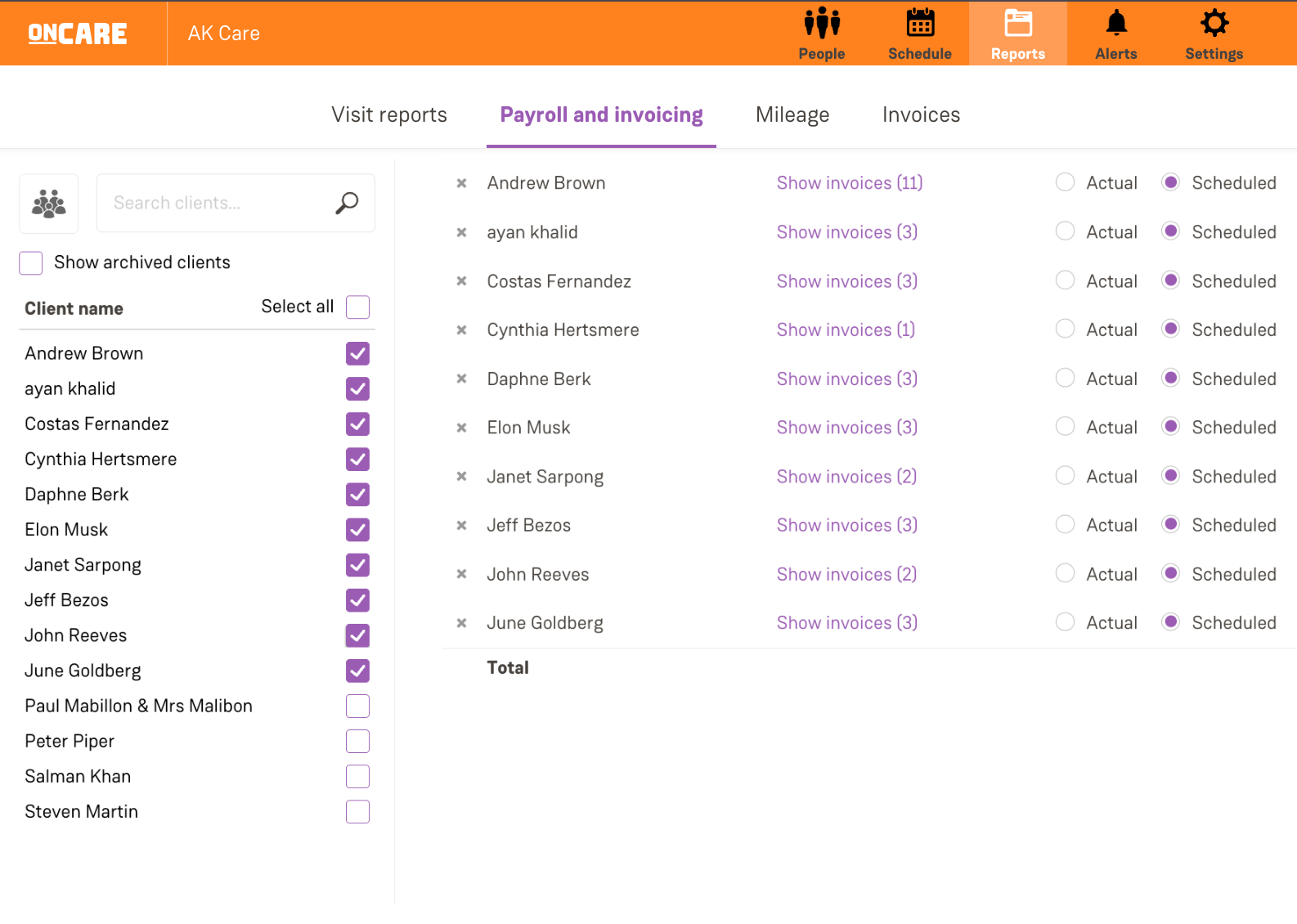Click the ONCARE logo
The height and width of the screenshot is (924, 1297).
point(78,34)
